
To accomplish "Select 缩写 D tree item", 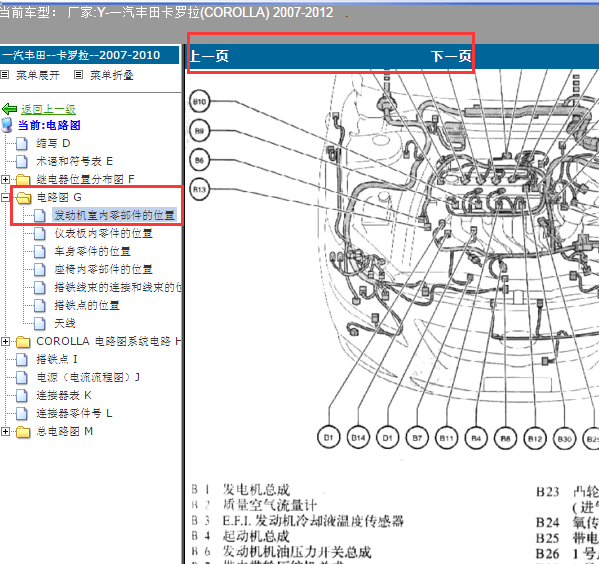I will [x=53, y=143].
